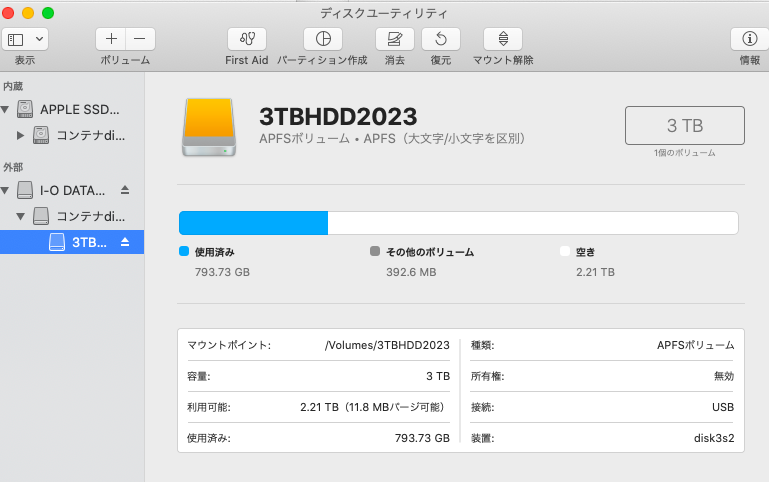Add a volume with the plus button
The image size is (769, 482).
(x=111, y=39)
